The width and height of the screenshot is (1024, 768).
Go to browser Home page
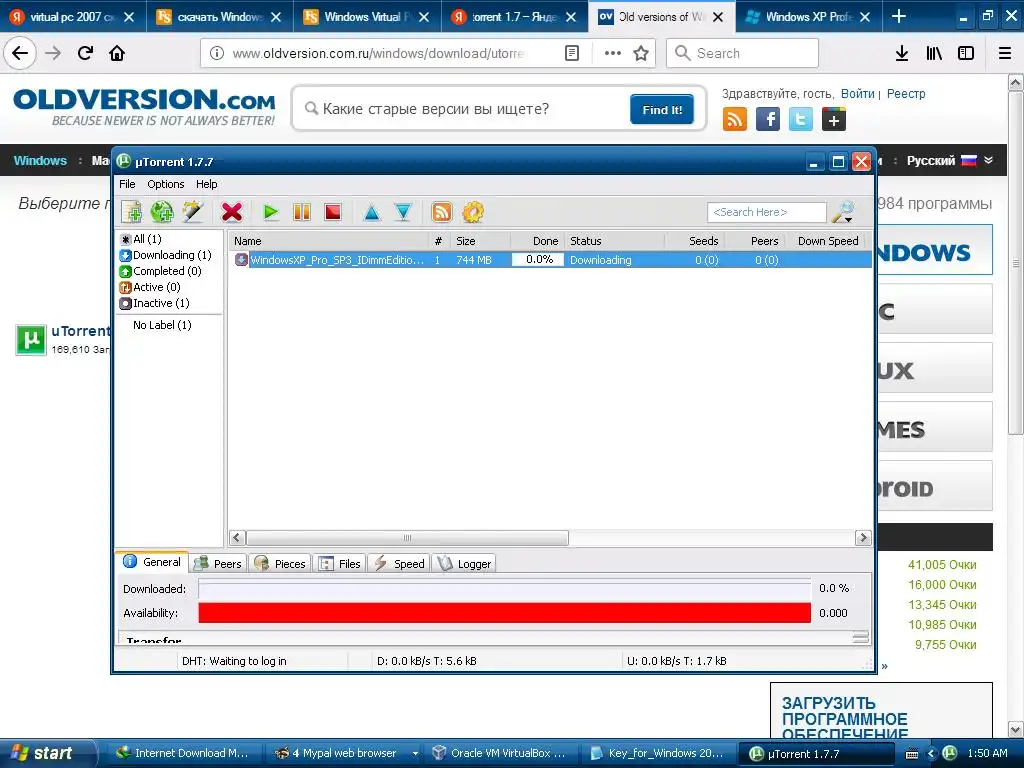click(117, 54)
